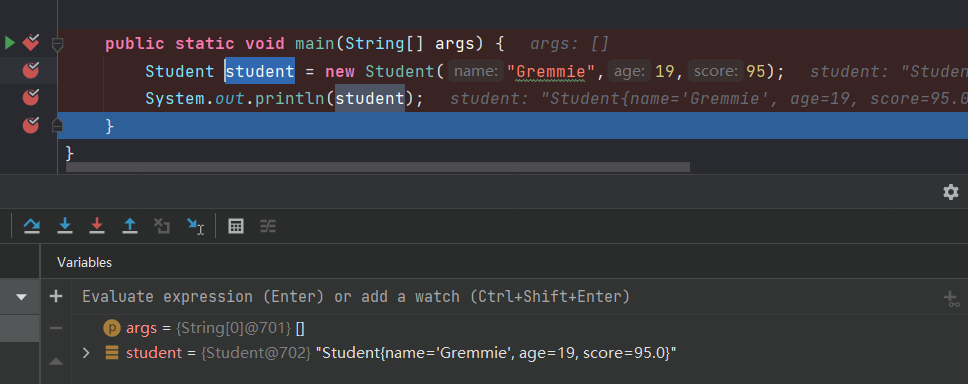Select the Variables tab

(85, 262)
